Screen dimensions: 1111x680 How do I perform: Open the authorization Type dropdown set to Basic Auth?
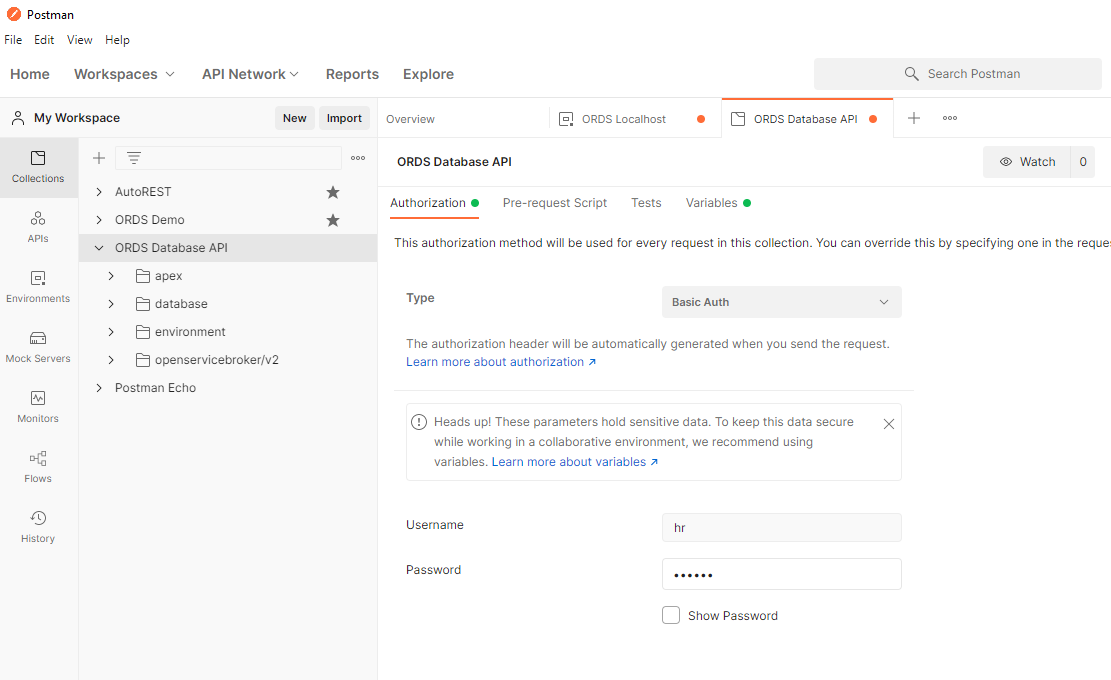click(x=782, y=302)
